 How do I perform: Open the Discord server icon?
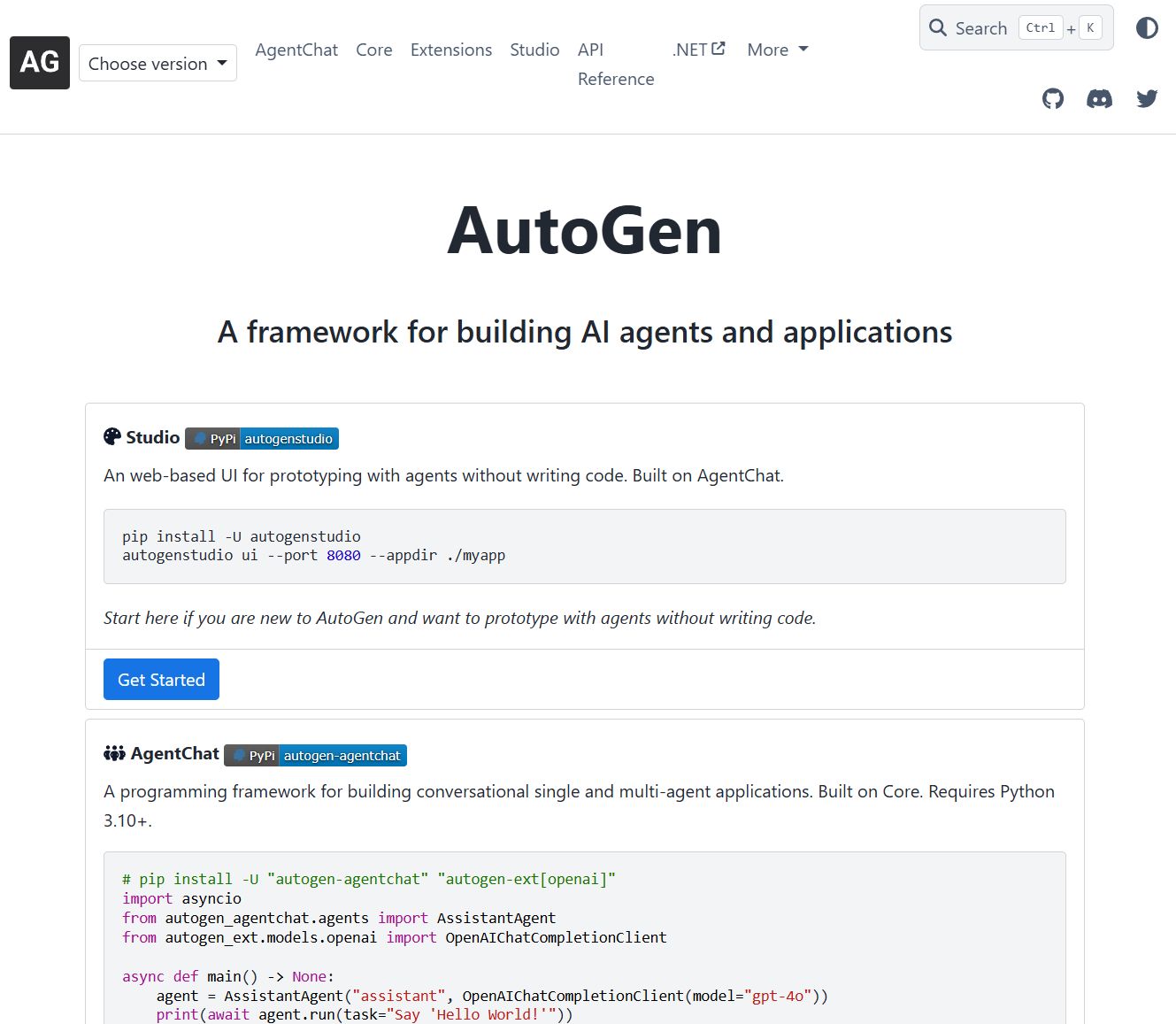1099,99
